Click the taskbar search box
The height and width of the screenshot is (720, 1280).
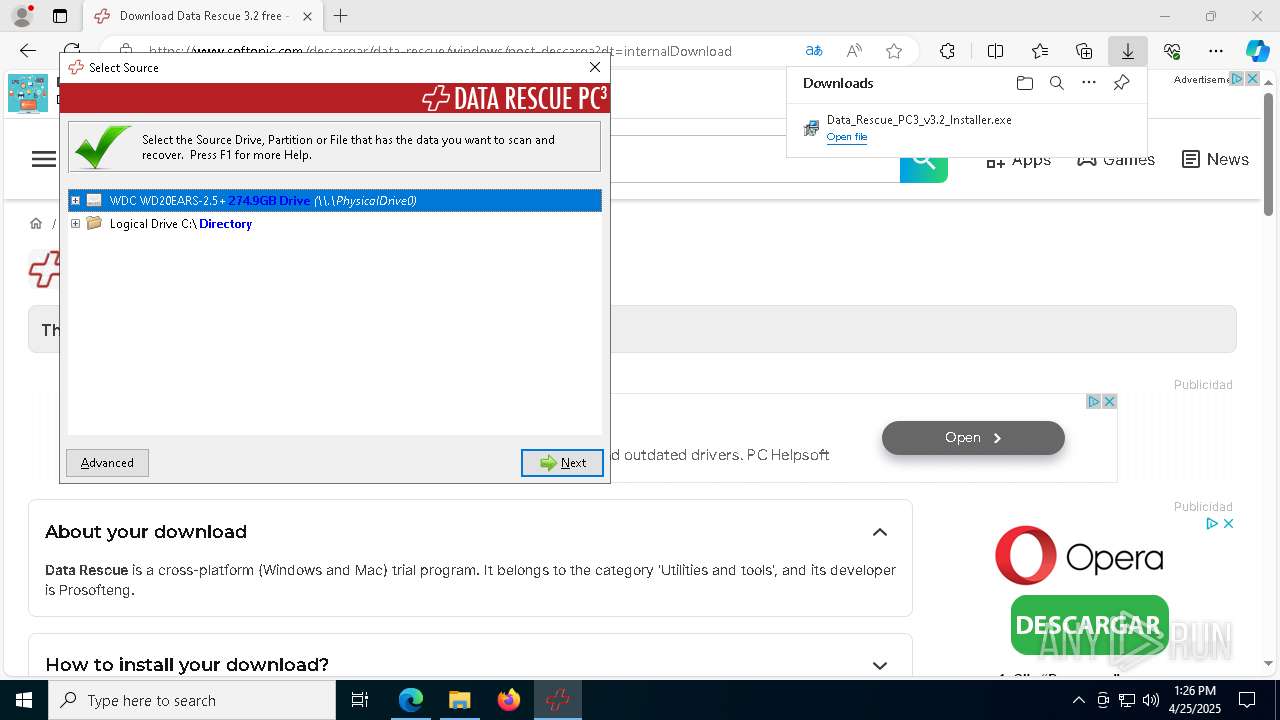[x=192, y=700]
